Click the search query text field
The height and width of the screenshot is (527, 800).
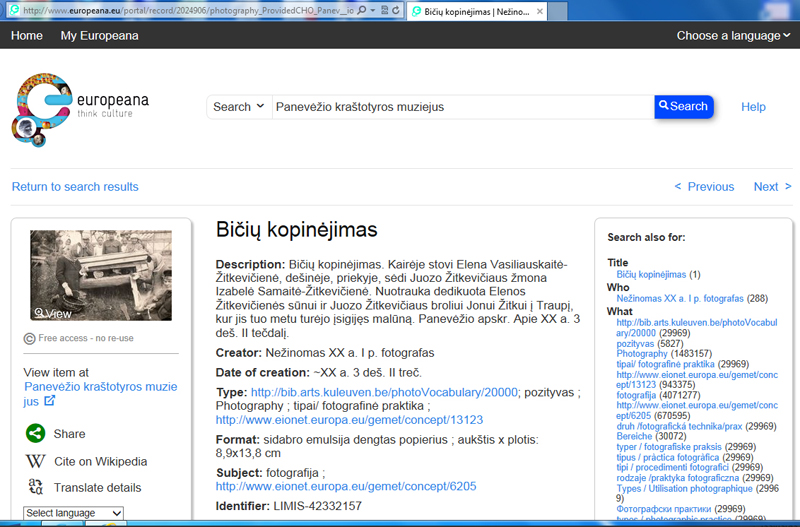(462, 107)
